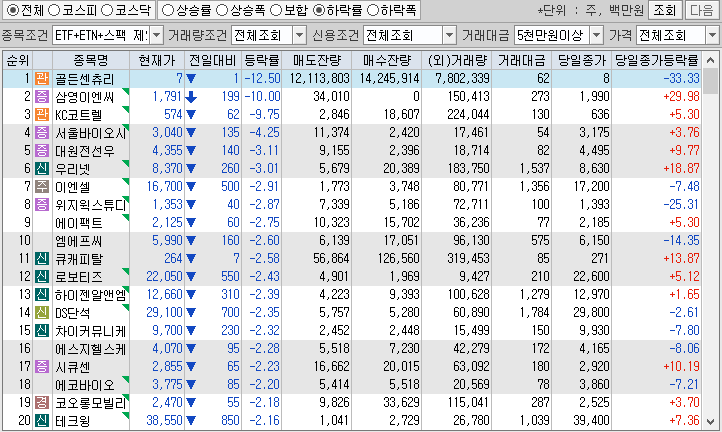
Task: Click the down triangle icon in 에코바이오 row
Action: click(191, 385)
